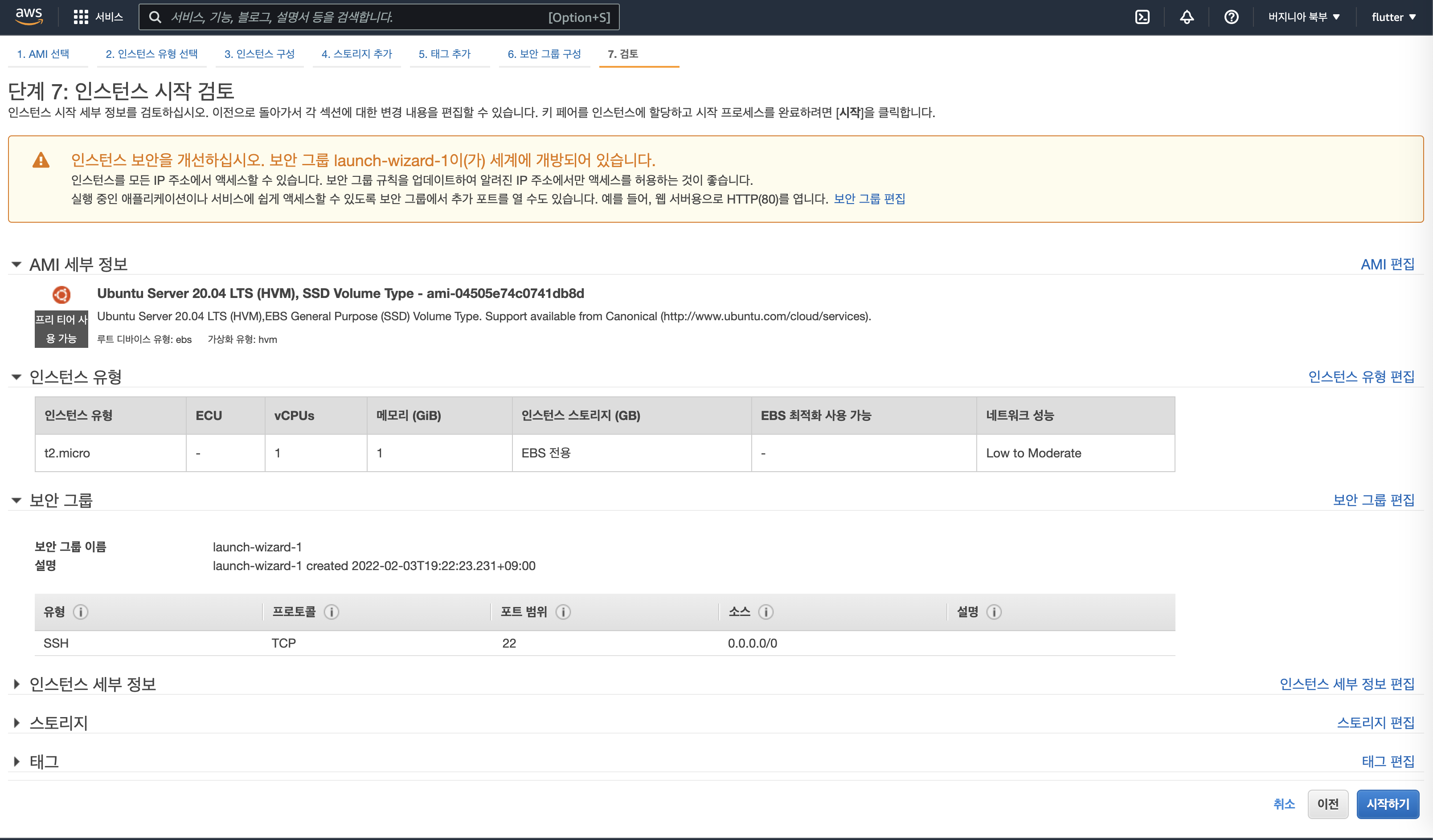The height and width of the screenshot is (840, 1433).
Task: Click info icon next to 포트 범위
Action: click(563, 612)
